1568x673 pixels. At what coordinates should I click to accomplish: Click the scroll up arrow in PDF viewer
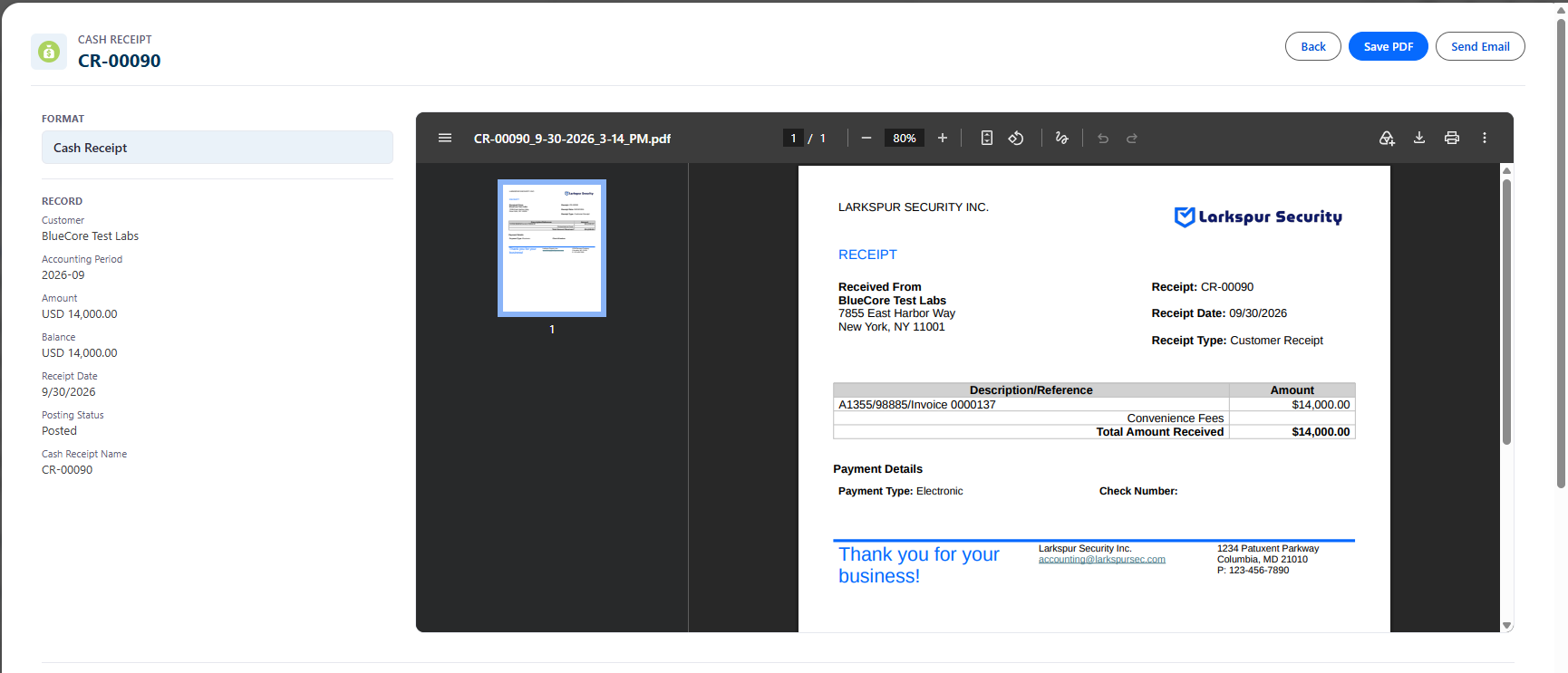click(1506, 170)
